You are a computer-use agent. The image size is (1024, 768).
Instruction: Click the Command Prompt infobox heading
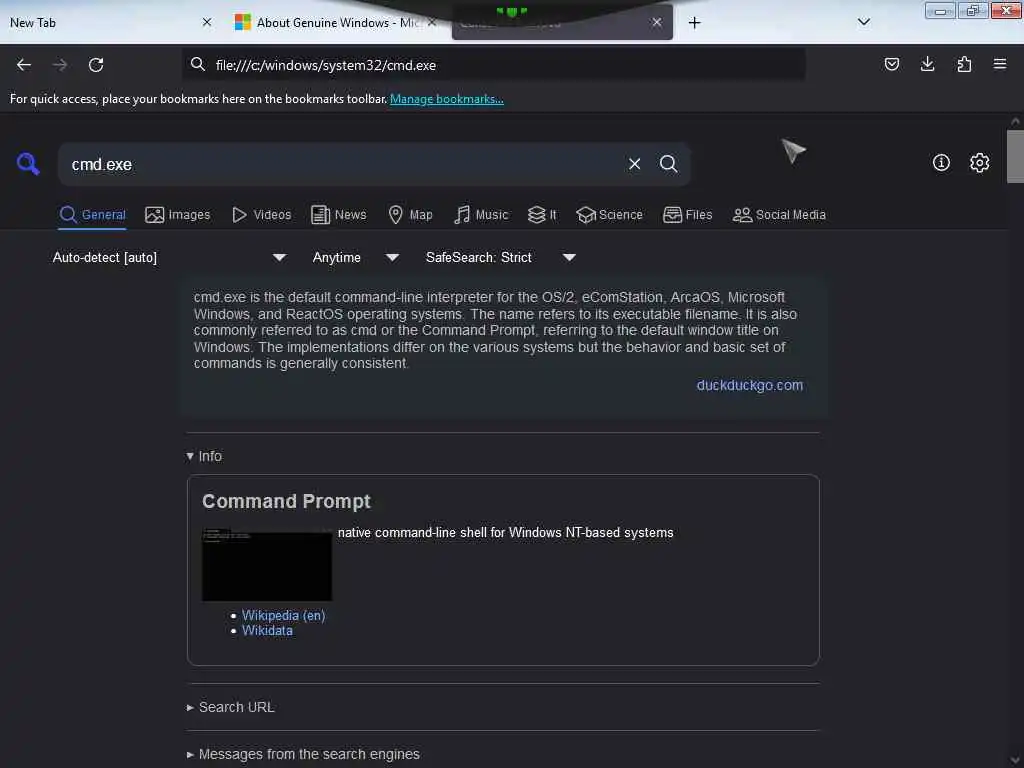tap(286, 501)
